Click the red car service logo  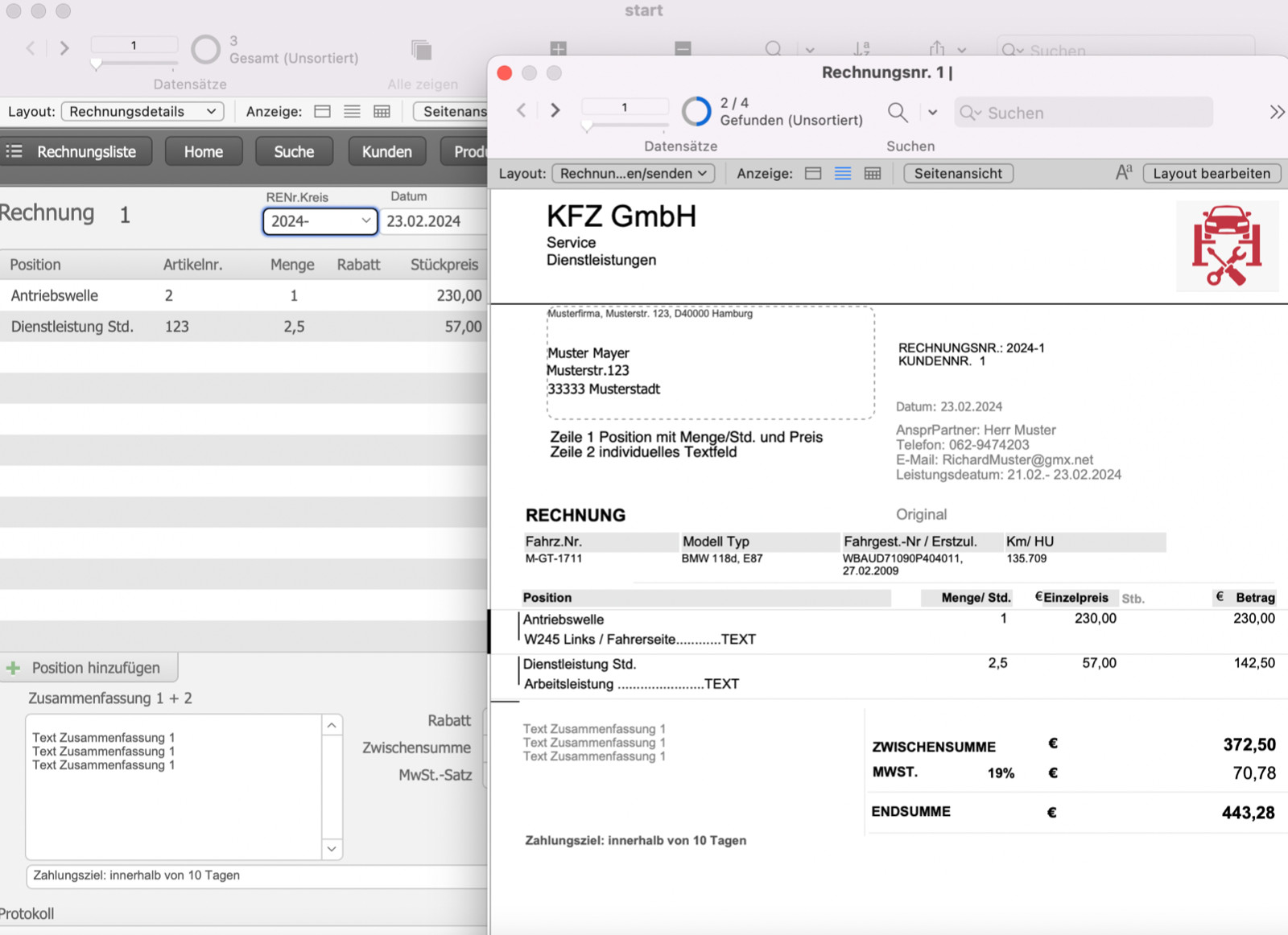[1227, 246]
